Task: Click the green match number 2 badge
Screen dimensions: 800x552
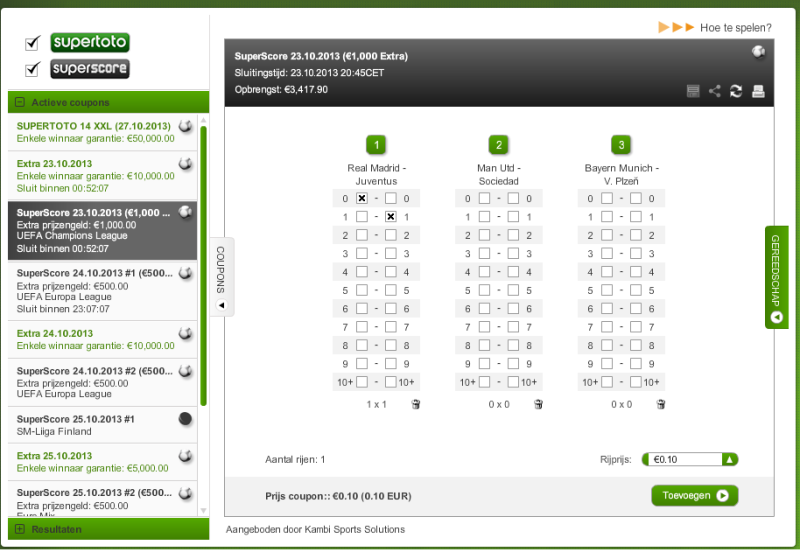Action: 498,145
